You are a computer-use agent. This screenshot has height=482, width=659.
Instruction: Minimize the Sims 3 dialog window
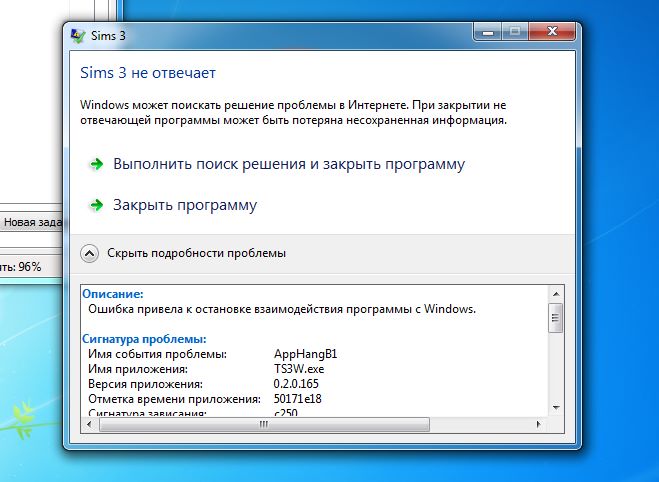click(x=488, y=32)
